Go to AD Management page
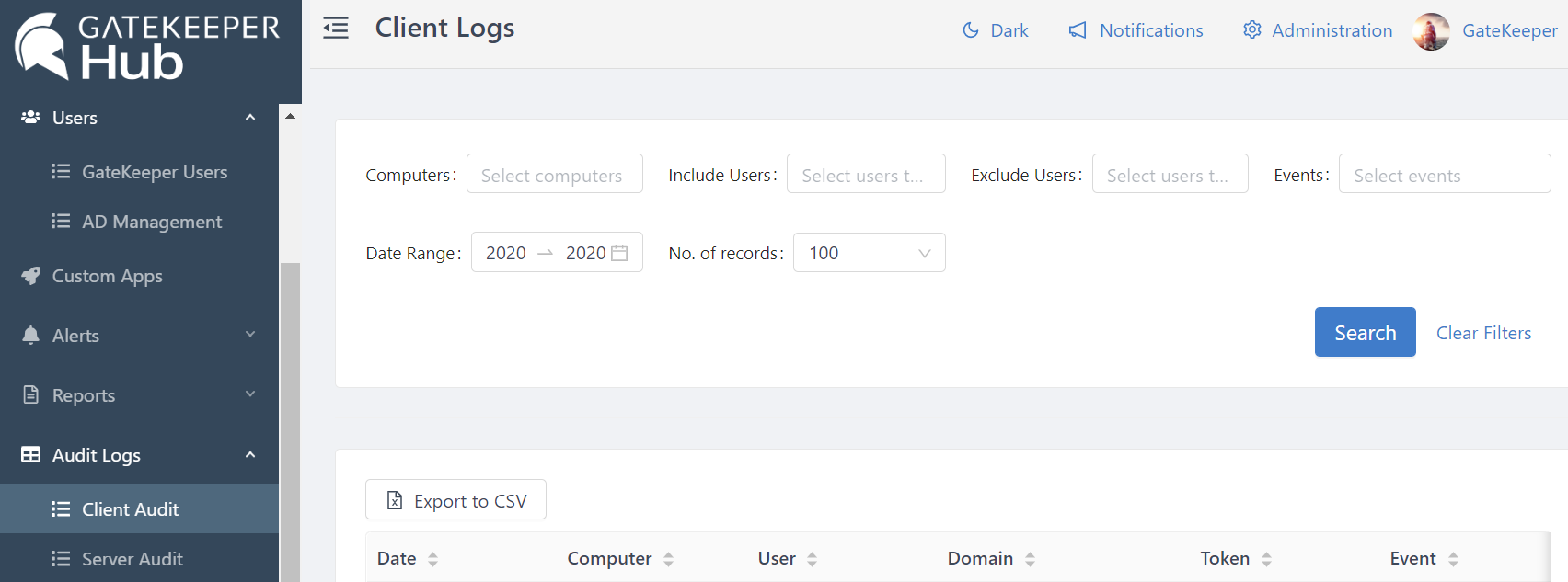Image resolution: width=1568 pixels, height=582 pixels. click(151, 222)
